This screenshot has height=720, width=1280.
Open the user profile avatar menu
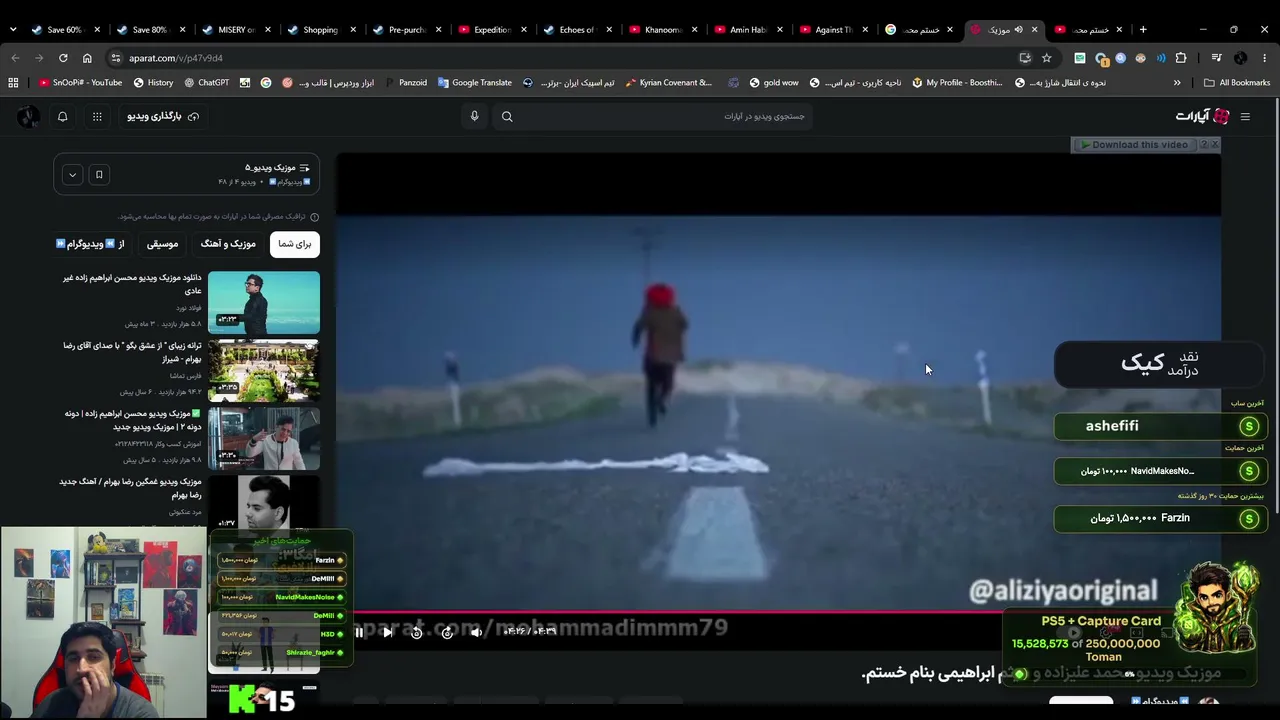point(28,117)
